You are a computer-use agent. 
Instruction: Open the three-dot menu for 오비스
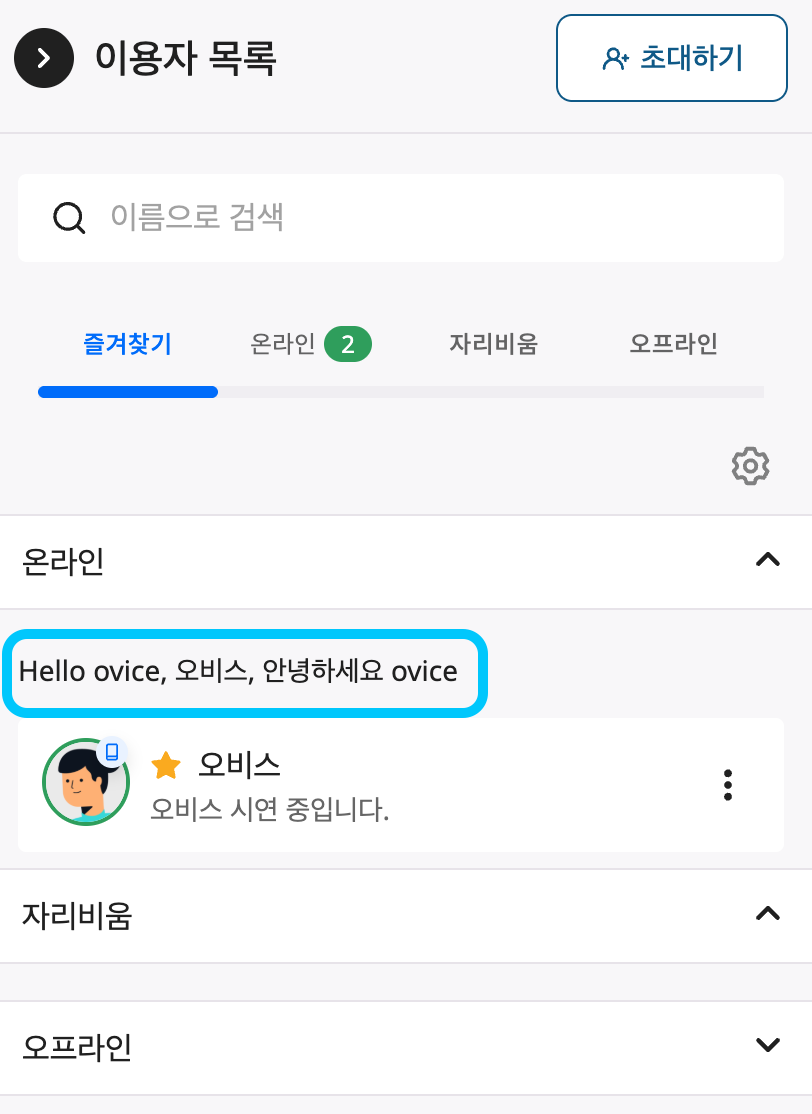pos(728,785)
